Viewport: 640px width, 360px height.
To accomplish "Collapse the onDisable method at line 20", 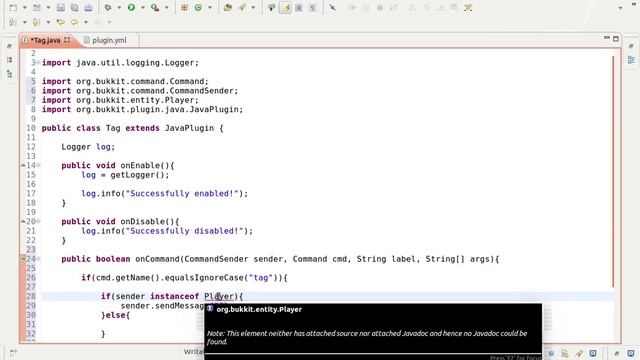I will click(x=38, y=221).
